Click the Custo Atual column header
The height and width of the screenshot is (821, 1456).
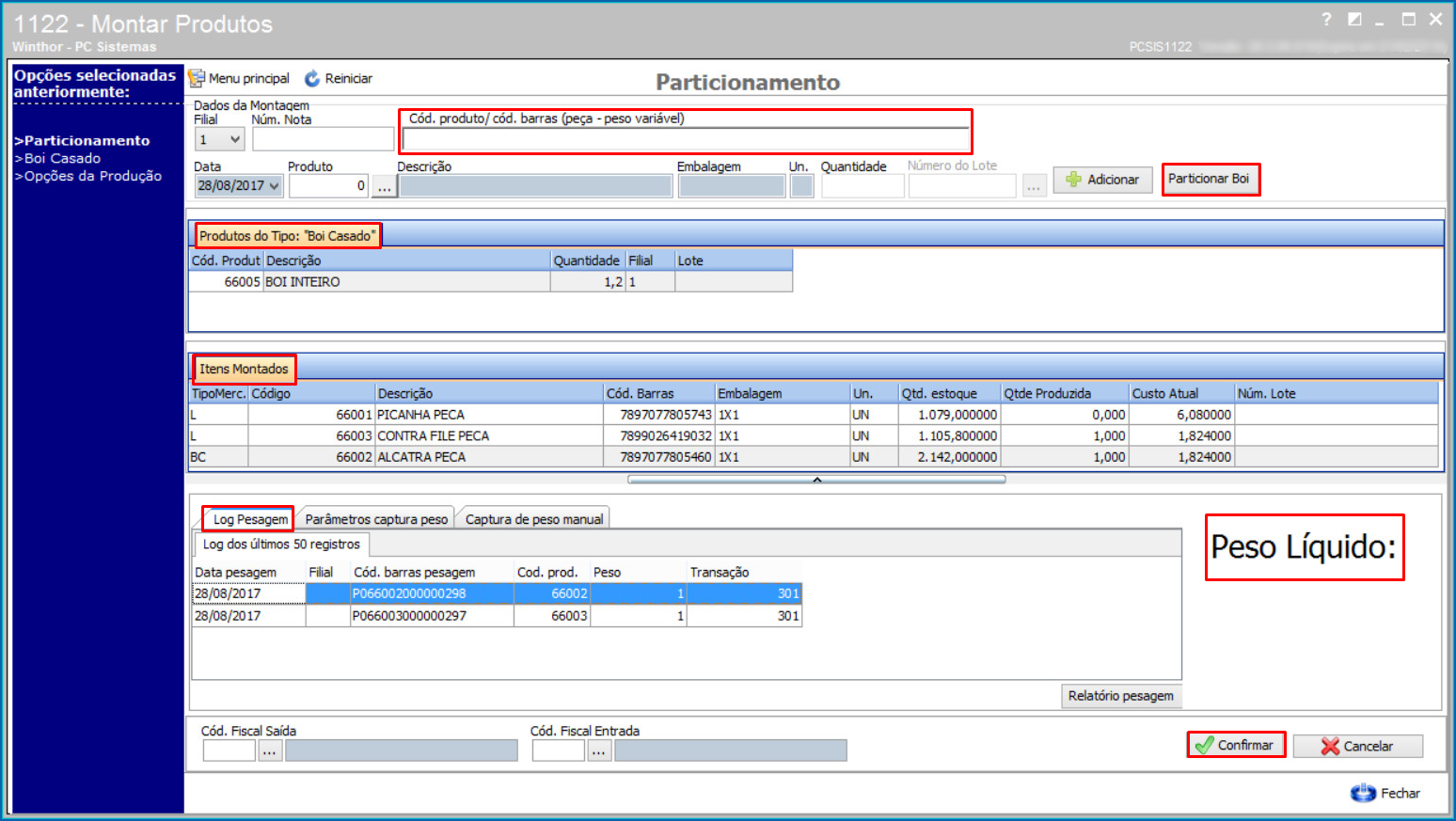tap(1181, 393)
